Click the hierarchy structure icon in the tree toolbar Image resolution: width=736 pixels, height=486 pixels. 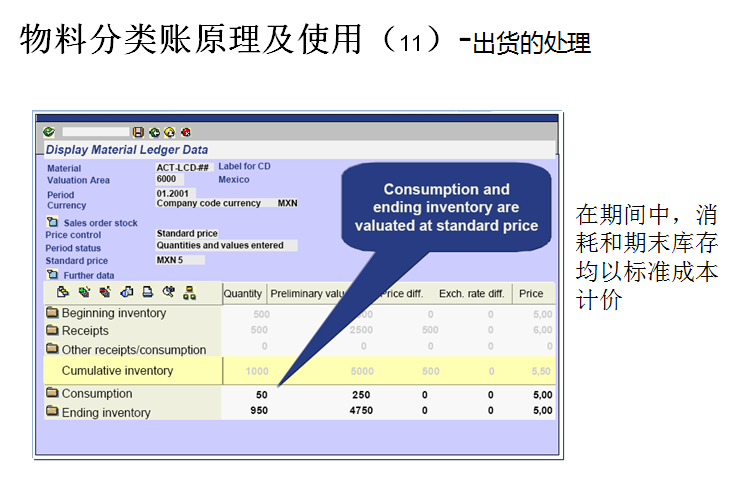click(190, 293)
